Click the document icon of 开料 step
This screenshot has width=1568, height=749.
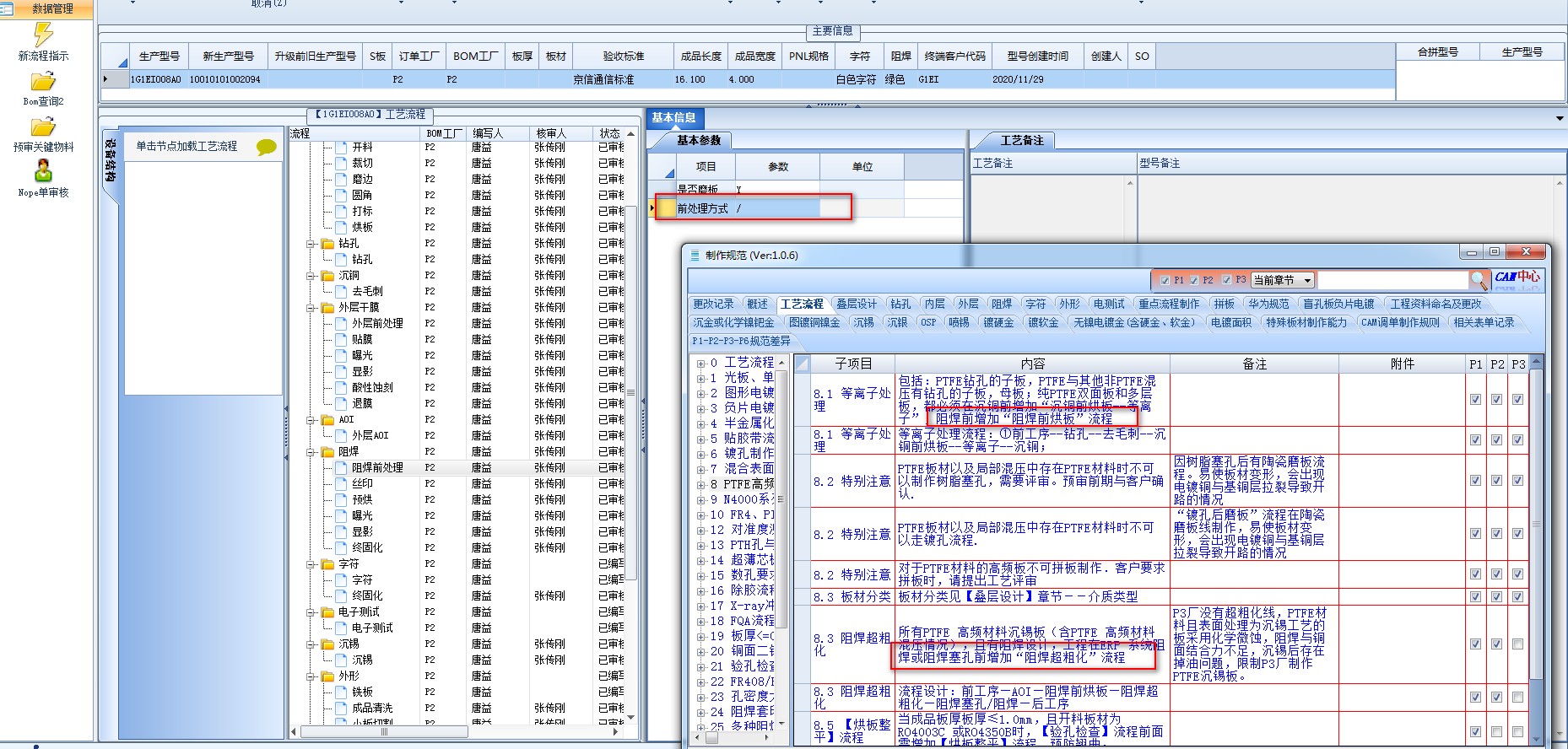(x=342, y=148)
